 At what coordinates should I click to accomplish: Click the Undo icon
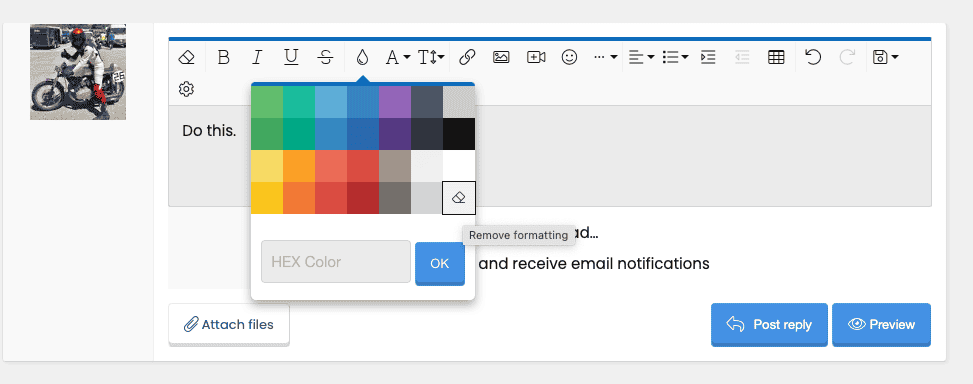(x=813, y=58)
